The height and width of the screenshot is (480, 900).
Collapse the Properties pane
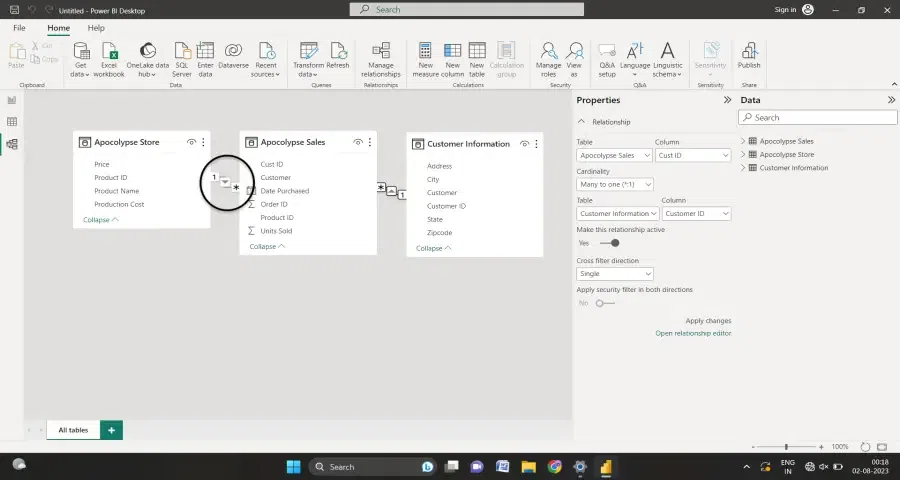727,100
